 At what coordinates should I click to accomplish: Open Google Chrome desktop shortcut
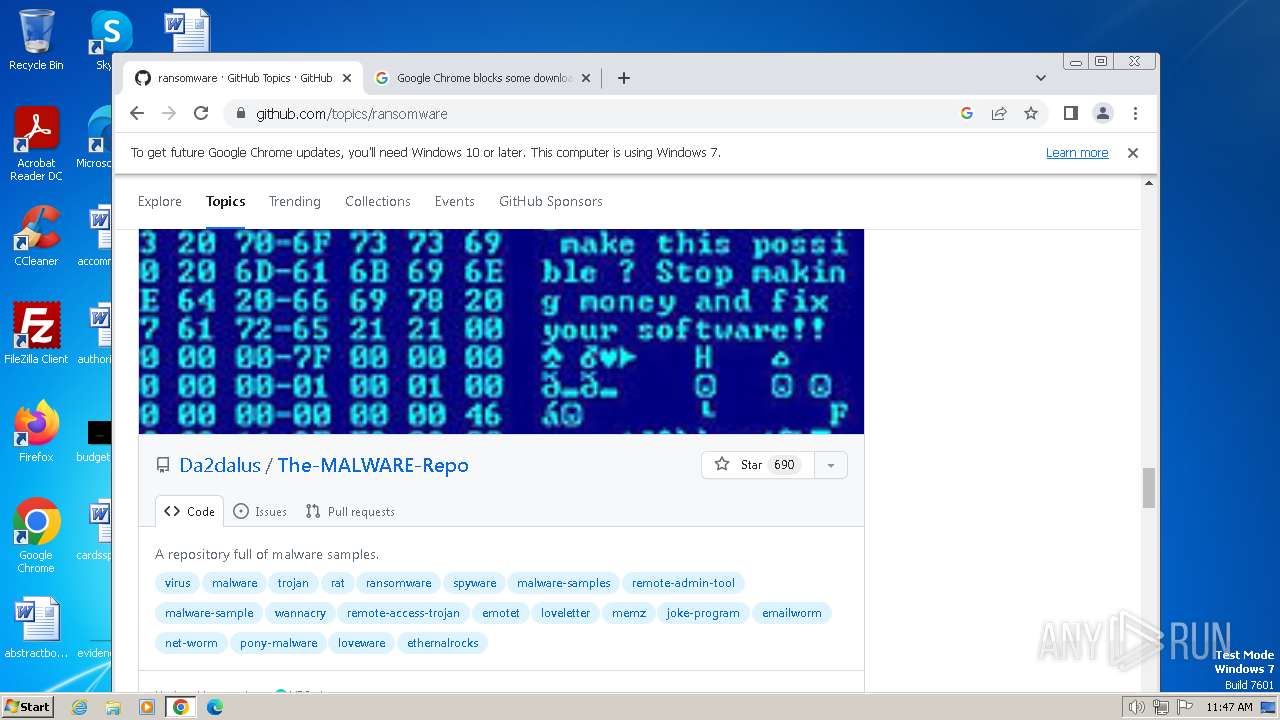click(x=36, y=536)
